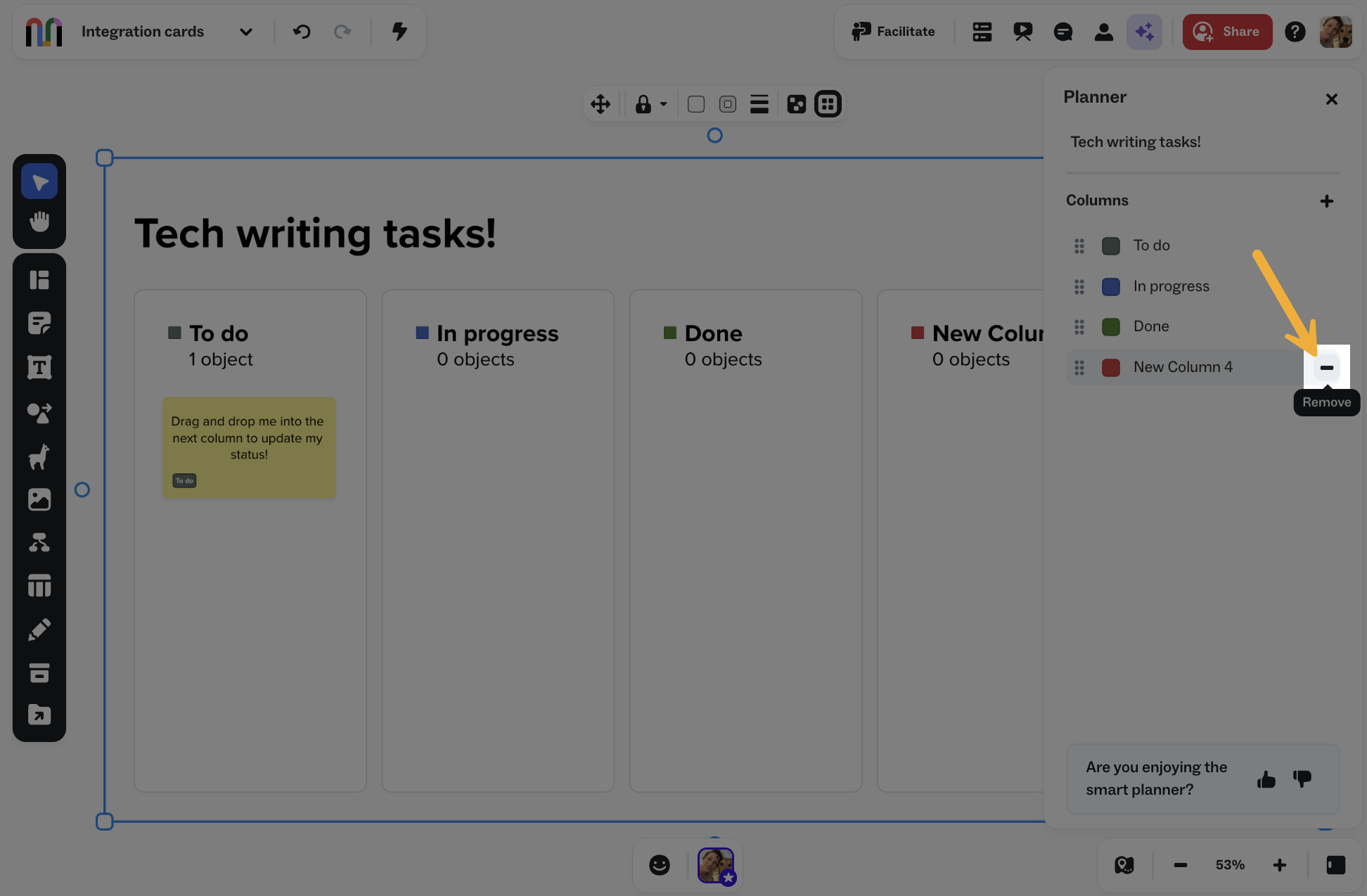Open the emoji reactions smiley
Viewport: 1367px width, 896px height.
pyautogui.click(x=660, y=865)
